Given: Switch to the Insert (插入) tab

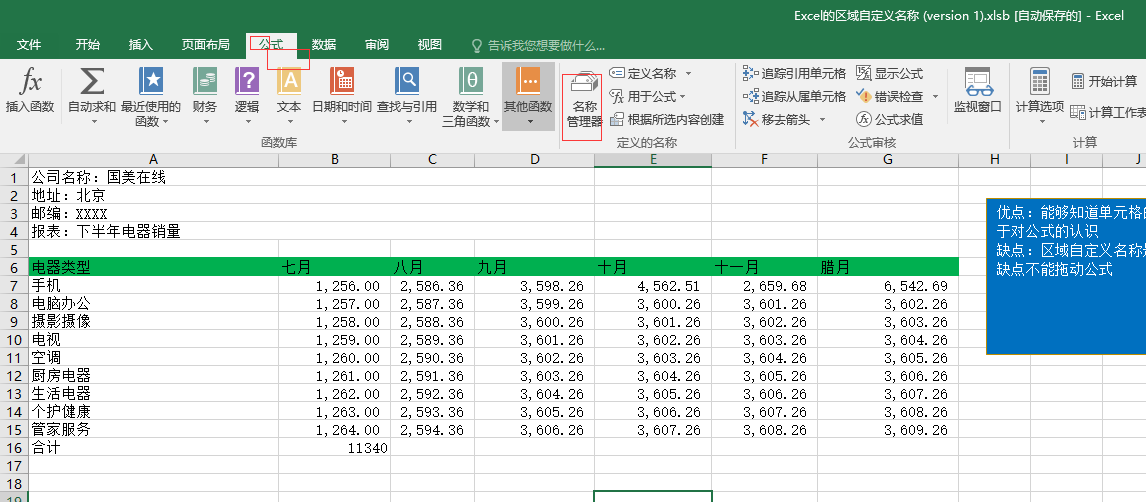Looking at the screenshot, I should [x=141, y=45].
